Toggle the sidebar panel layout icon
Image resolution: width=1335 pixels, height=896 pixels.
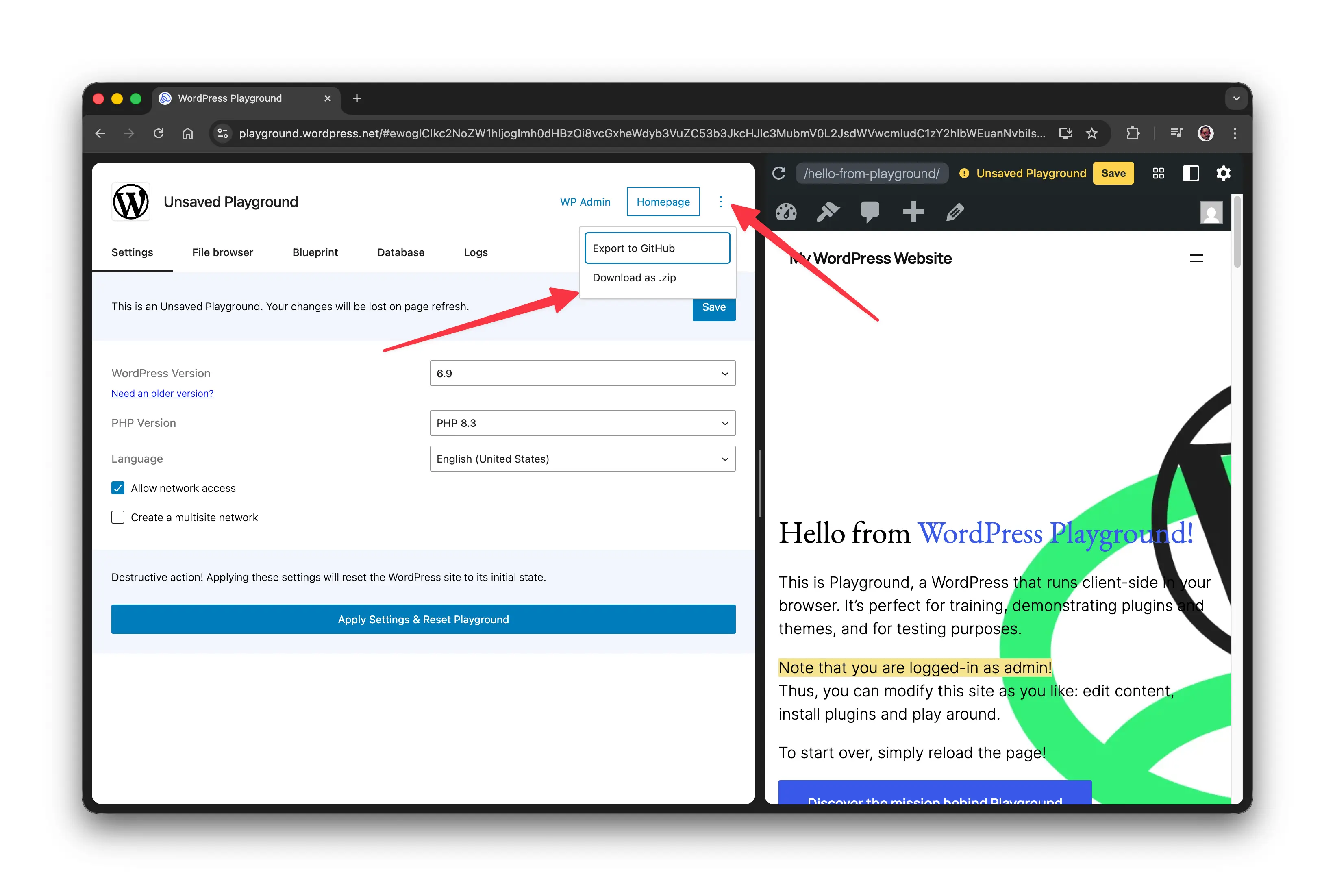click(1190, 173)
